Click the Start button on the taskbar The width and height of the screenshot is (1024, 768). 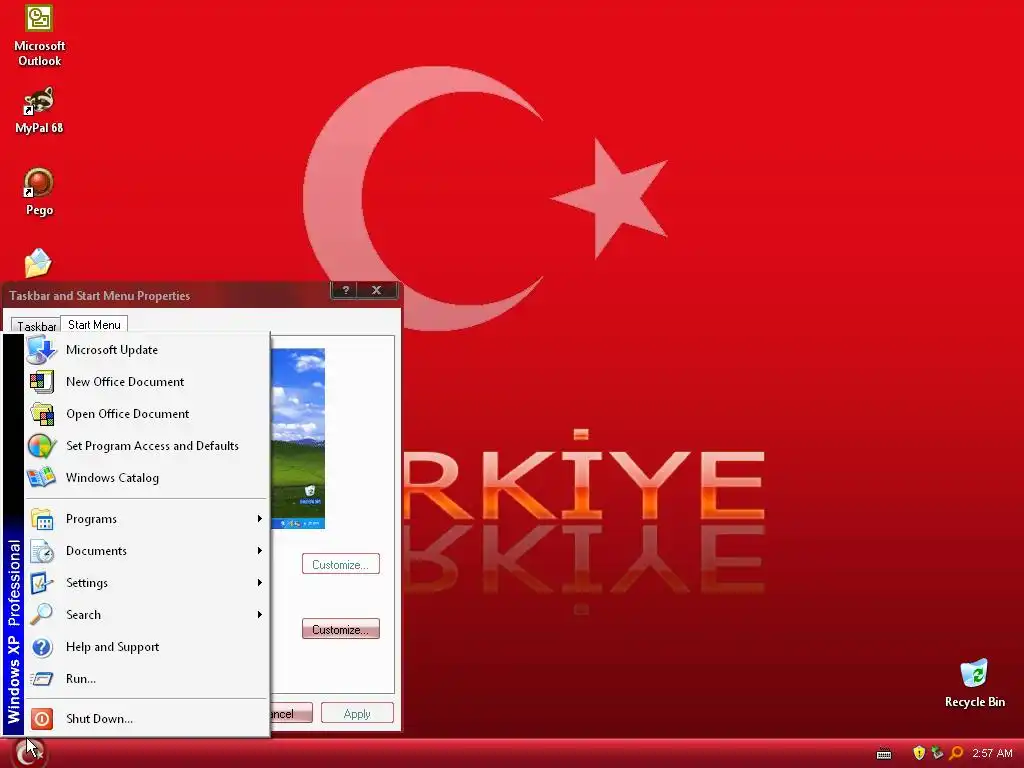click(x=29, y=753)
